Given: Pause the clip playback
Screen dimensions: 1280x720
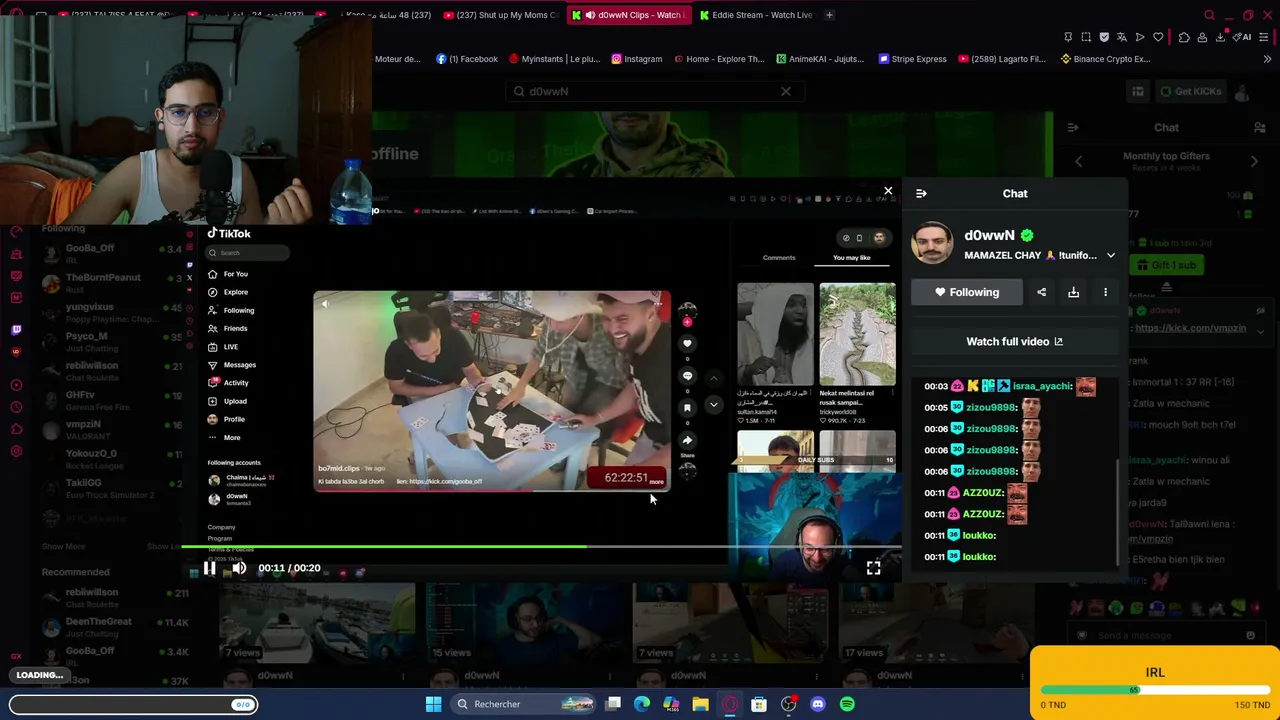Looking at the screenshot, I should 210,568.
